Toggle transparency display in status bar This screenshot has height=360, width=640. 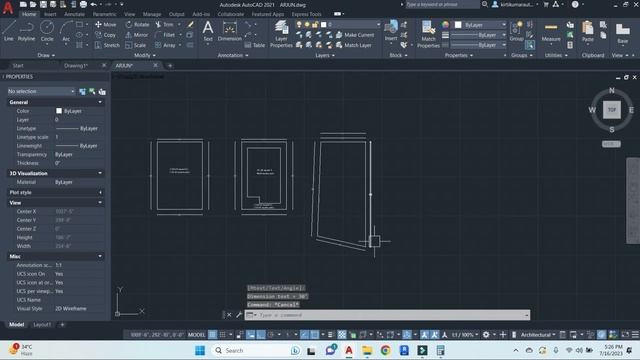tap(342, 335)
